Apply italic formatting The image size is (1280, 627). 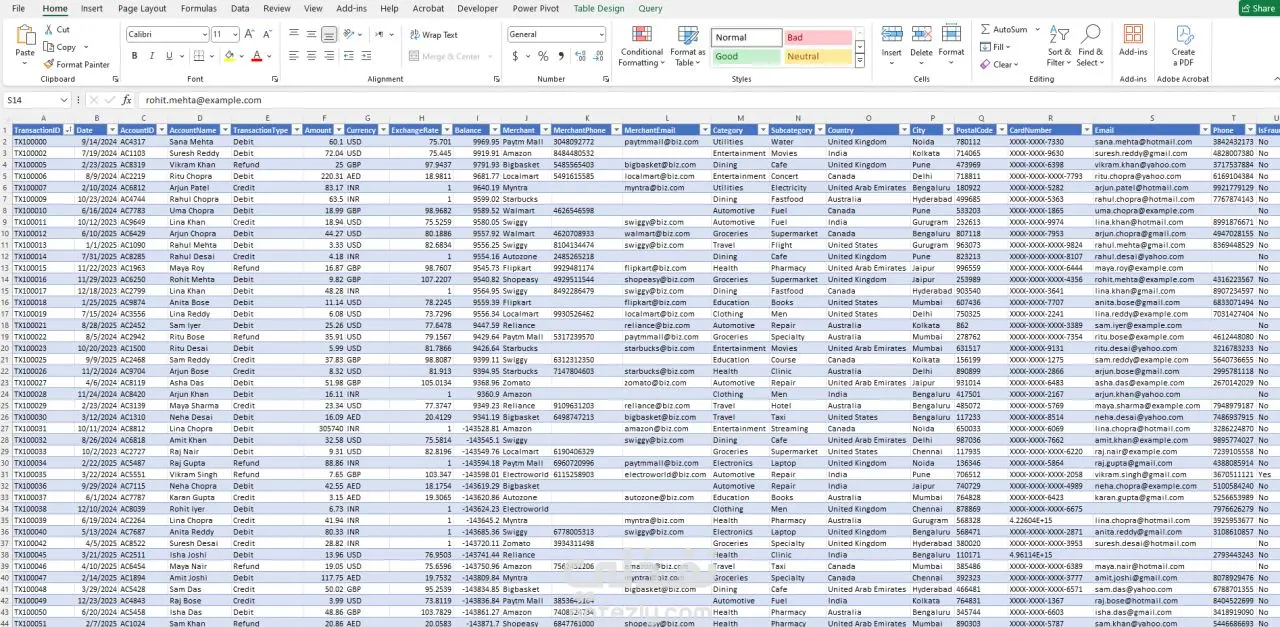pos(153,56)
